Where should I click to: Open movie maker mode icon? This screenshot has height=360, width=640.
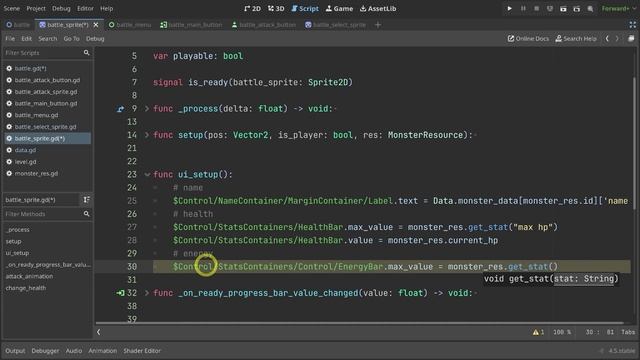click(590, 8)
